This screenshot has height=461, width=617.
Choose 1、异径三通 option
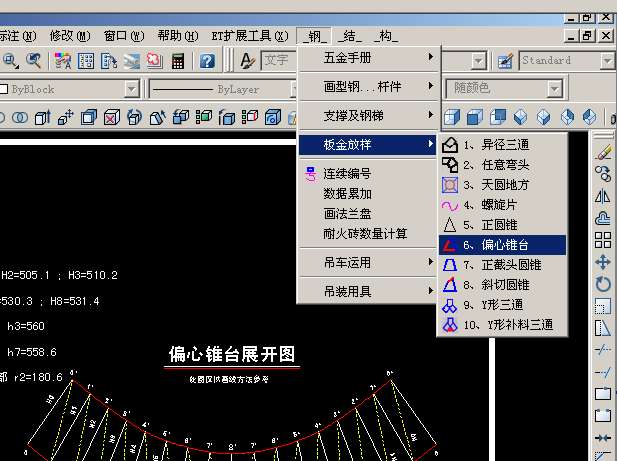(x=502, y=145)
